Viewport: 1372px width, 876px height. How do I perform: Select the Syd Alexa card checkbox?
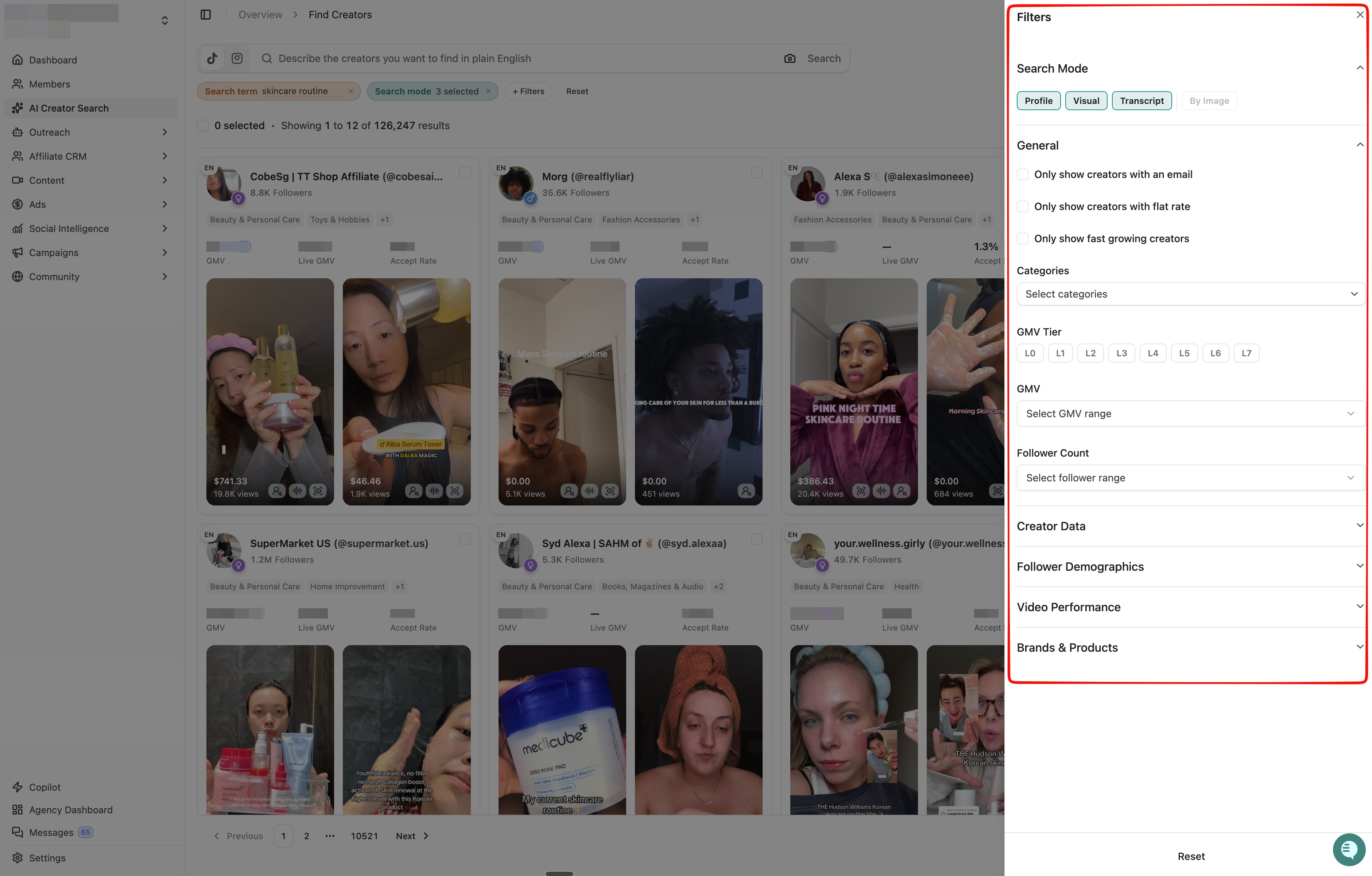(x=757, y=539)
